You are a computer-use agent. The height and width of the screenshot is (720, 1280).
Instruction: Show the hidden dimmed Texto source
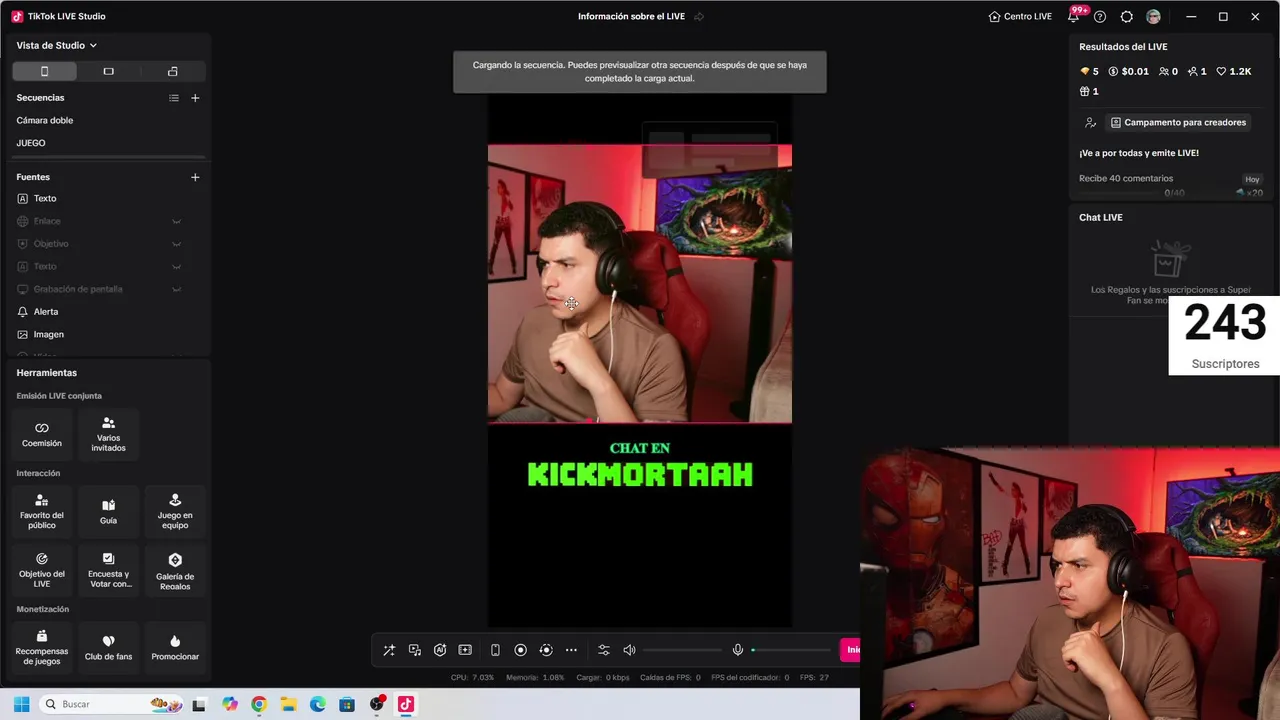tap(176, 266)
